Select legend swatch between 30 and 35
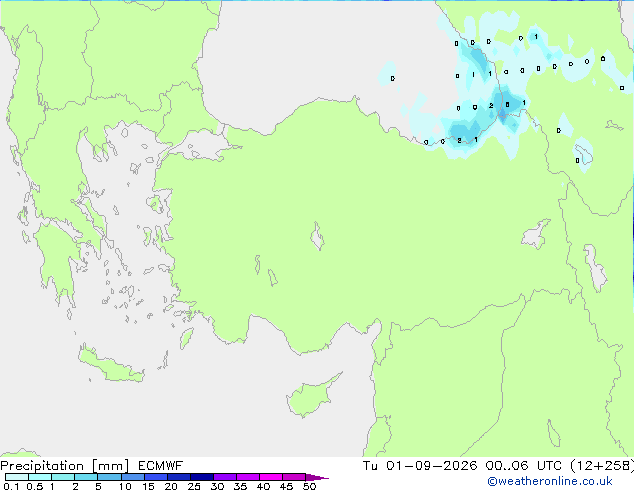The height and width of the screenshot is (490, 634). pyautogui.click(x=224, y=477)
